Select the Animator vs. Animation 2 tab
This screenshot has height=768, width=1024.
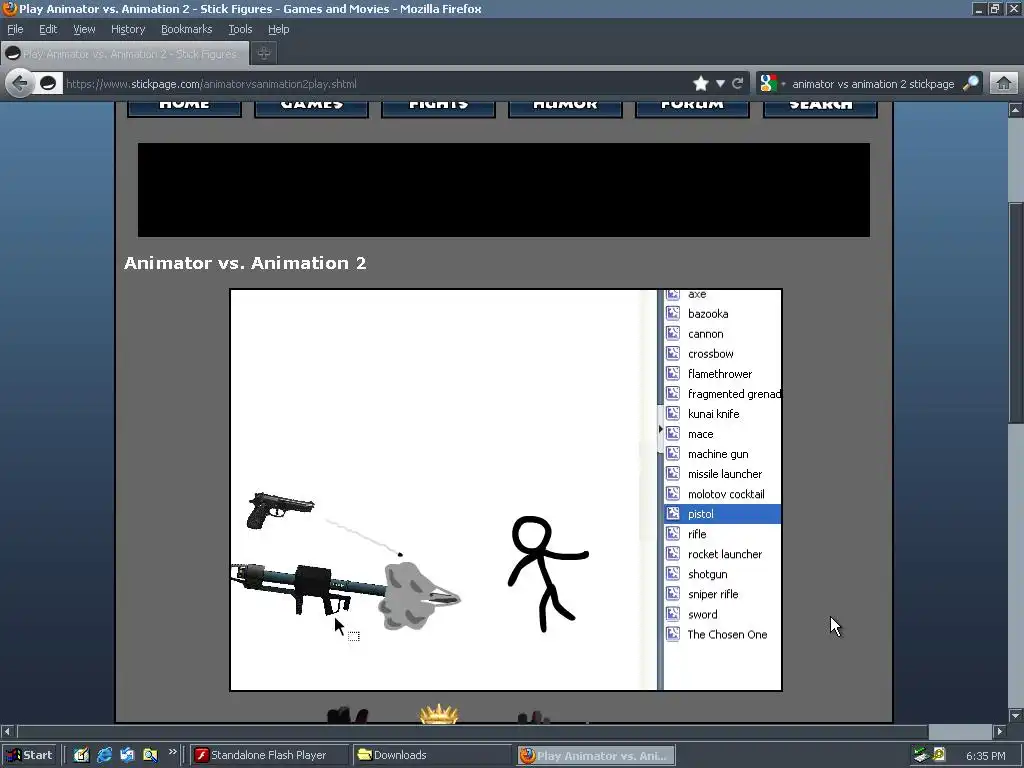tap(125, 54)
